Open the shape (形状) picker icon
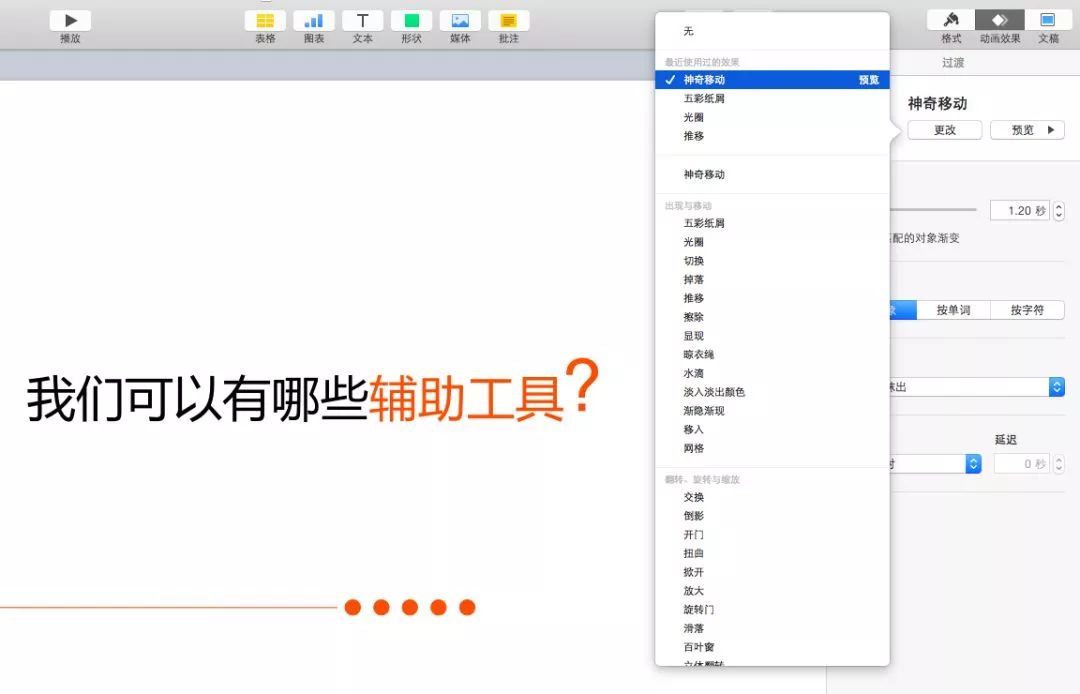 coord(411,20)
